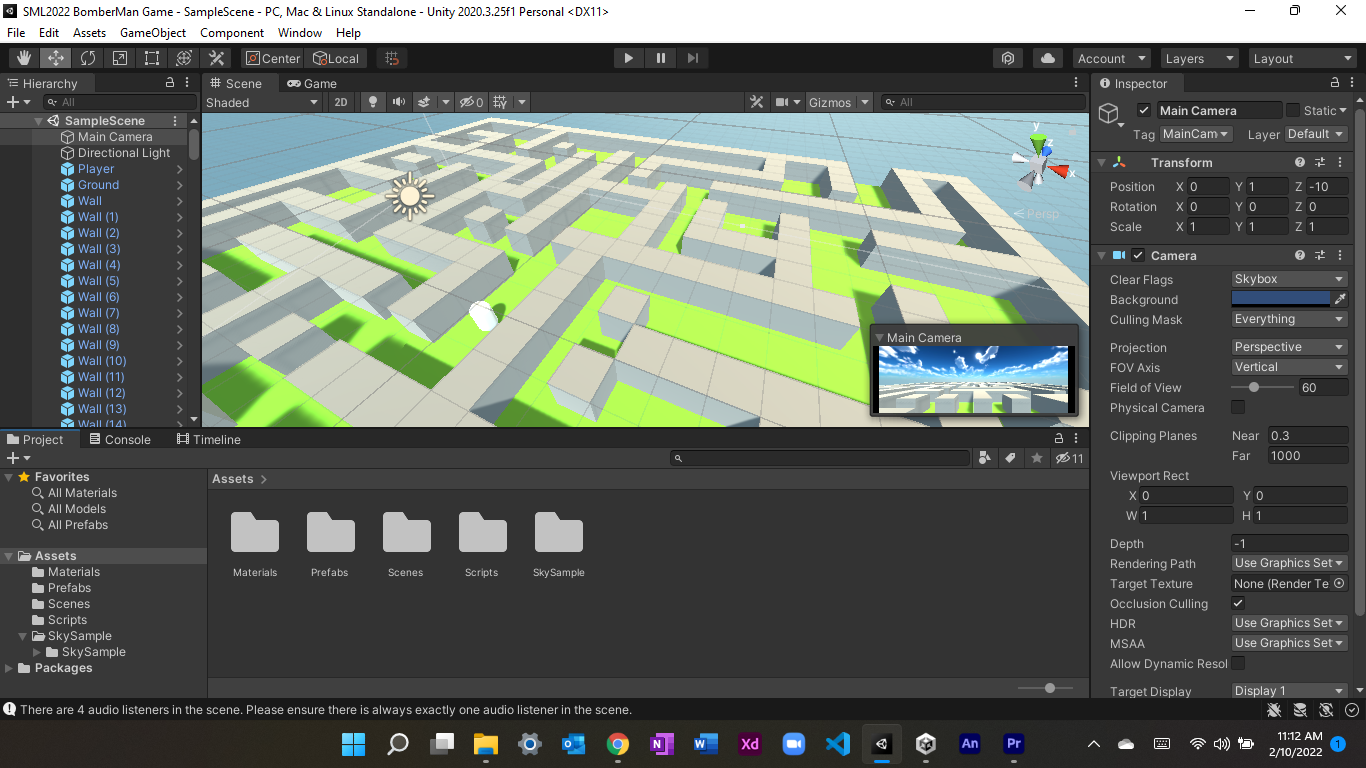Click the Project icon size slider
1366x768 pixels.
tap(1045, 688)
